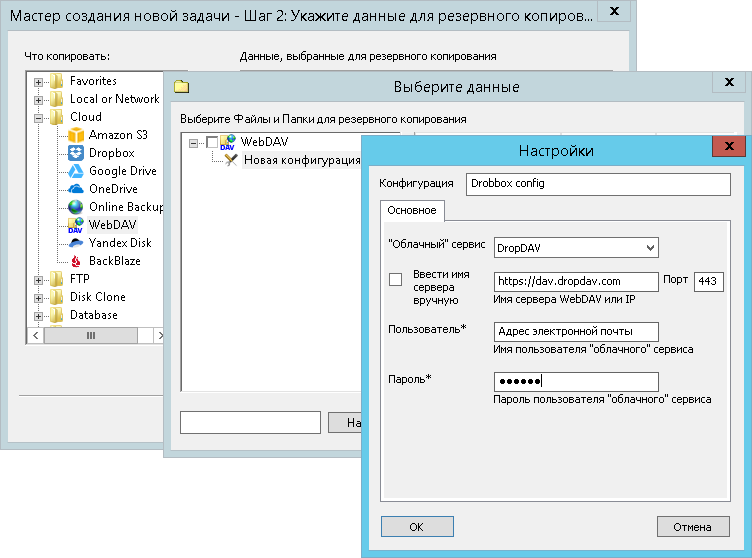Viewport: 752px width, 558px height.
Task: Click the 'Пароль' password field
Action: point(576,382)
